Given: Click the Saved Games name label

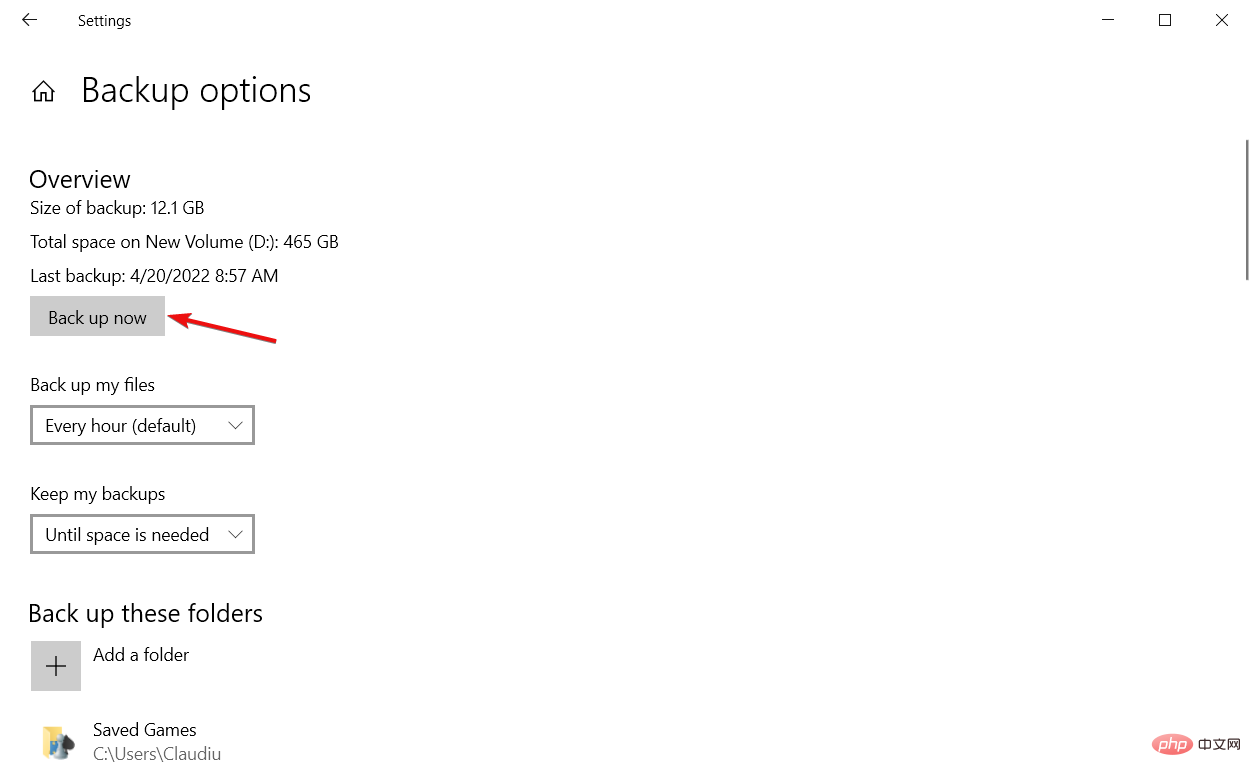Looking at the screenshot, I should pos(144,730).
